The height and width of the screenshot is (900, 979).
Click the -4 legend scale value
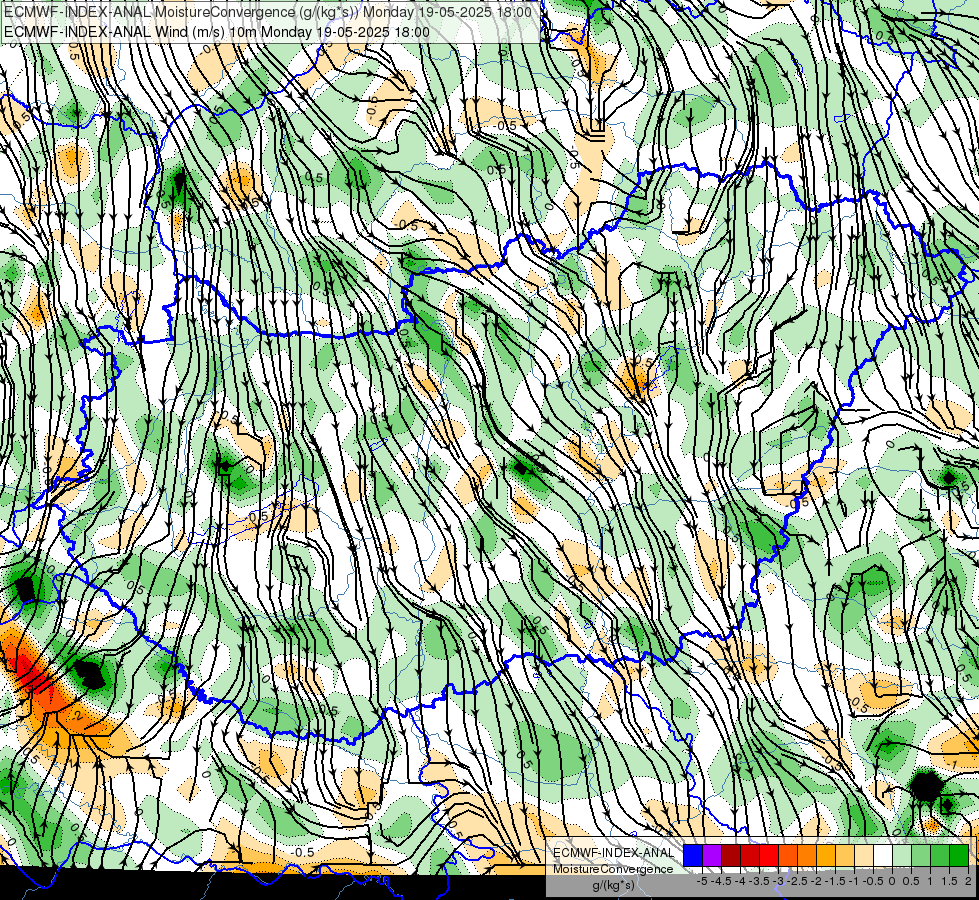point(740,881)
